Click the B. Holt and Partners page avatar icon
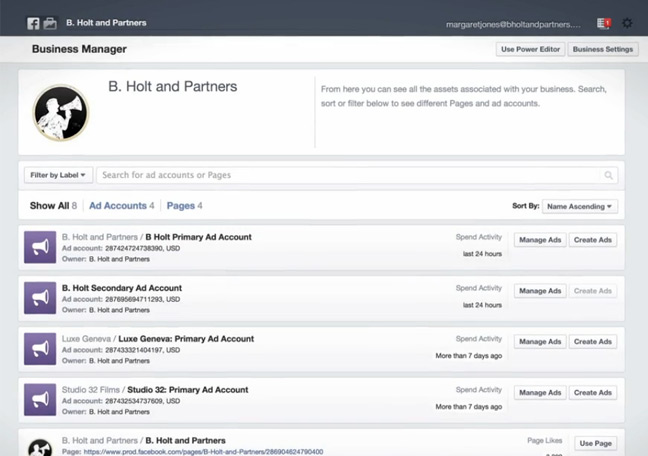648x456 pixels. (40, 447)
